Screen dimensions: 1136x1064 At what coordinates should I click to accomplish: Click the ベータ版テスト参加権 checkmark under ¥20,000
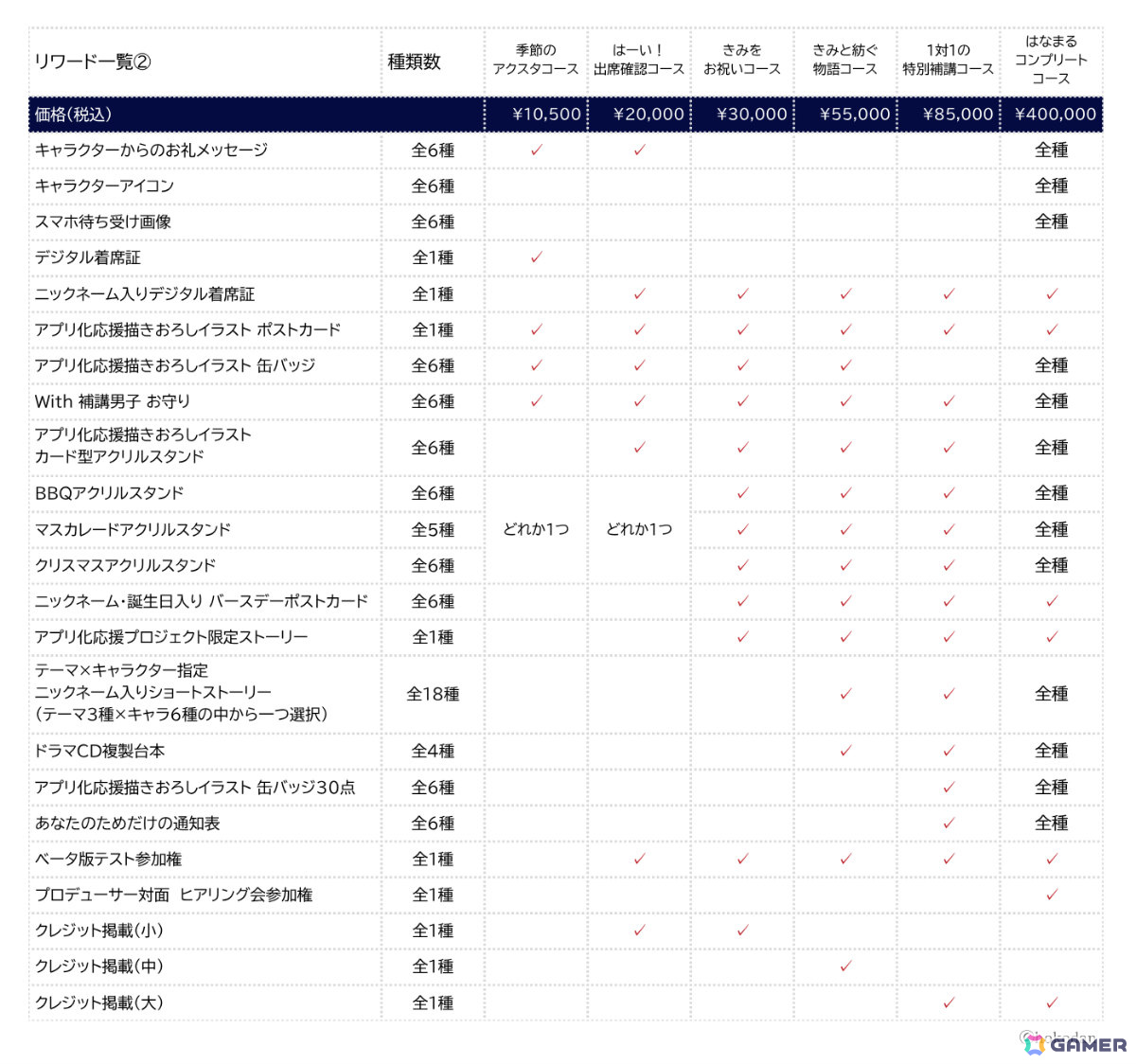point(639,859)
